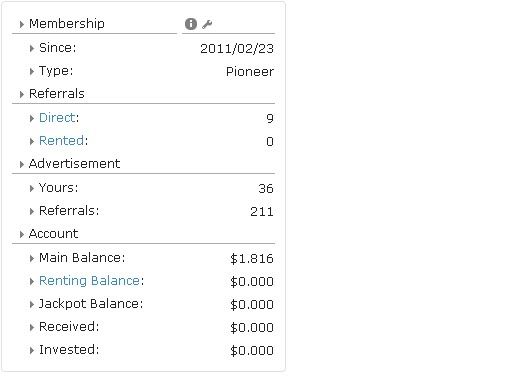Click arrow beside Membership heading
This screenshot has width=512, height=384.
[x=22, y=24]
